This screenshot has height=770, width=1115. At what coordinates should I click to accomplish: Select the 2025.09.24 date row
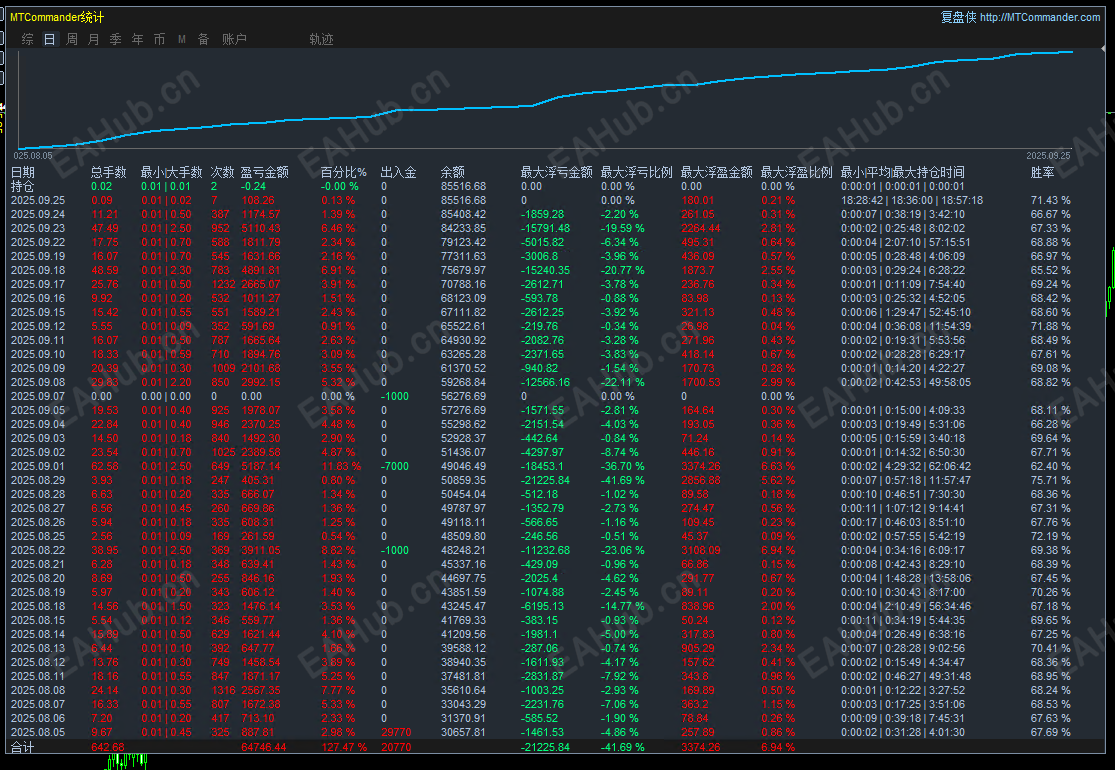tap(38, 214)
